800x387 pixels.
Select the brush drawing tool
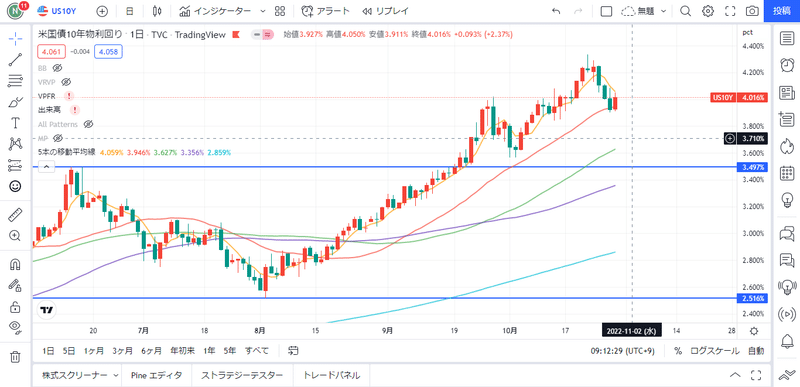point(15,101)
